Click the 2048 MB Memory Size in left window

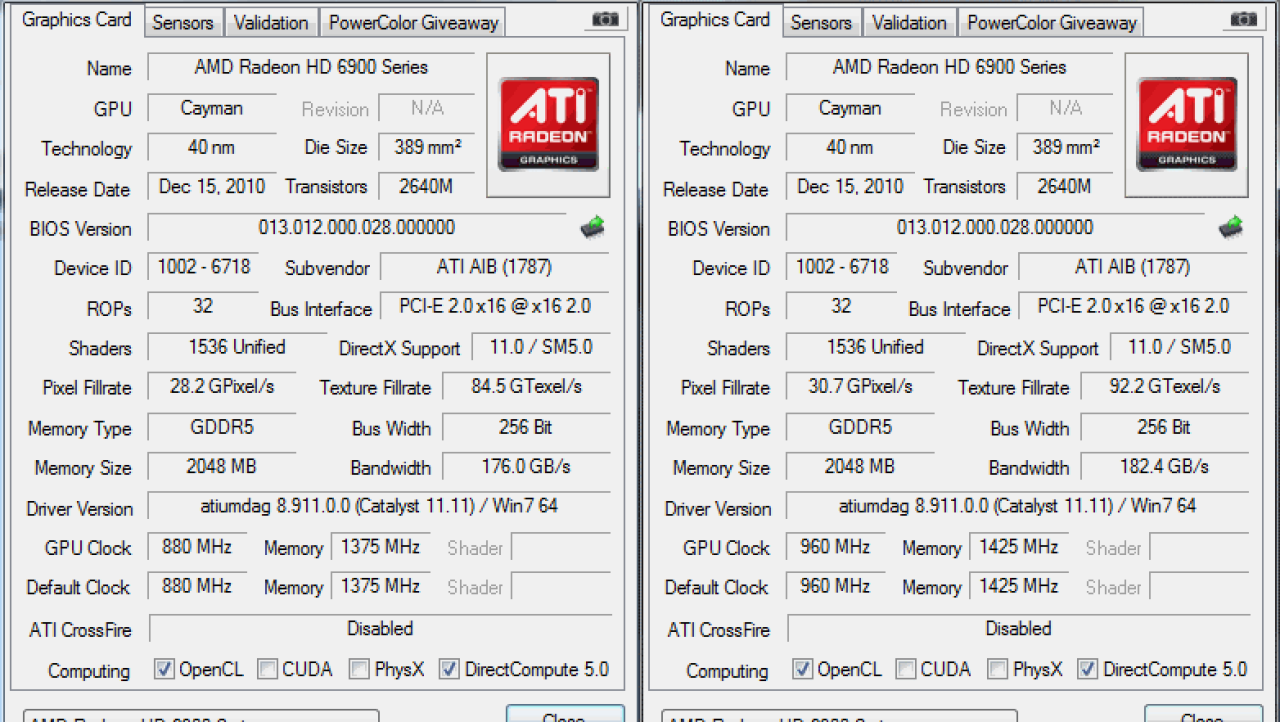tap(222, 466)
